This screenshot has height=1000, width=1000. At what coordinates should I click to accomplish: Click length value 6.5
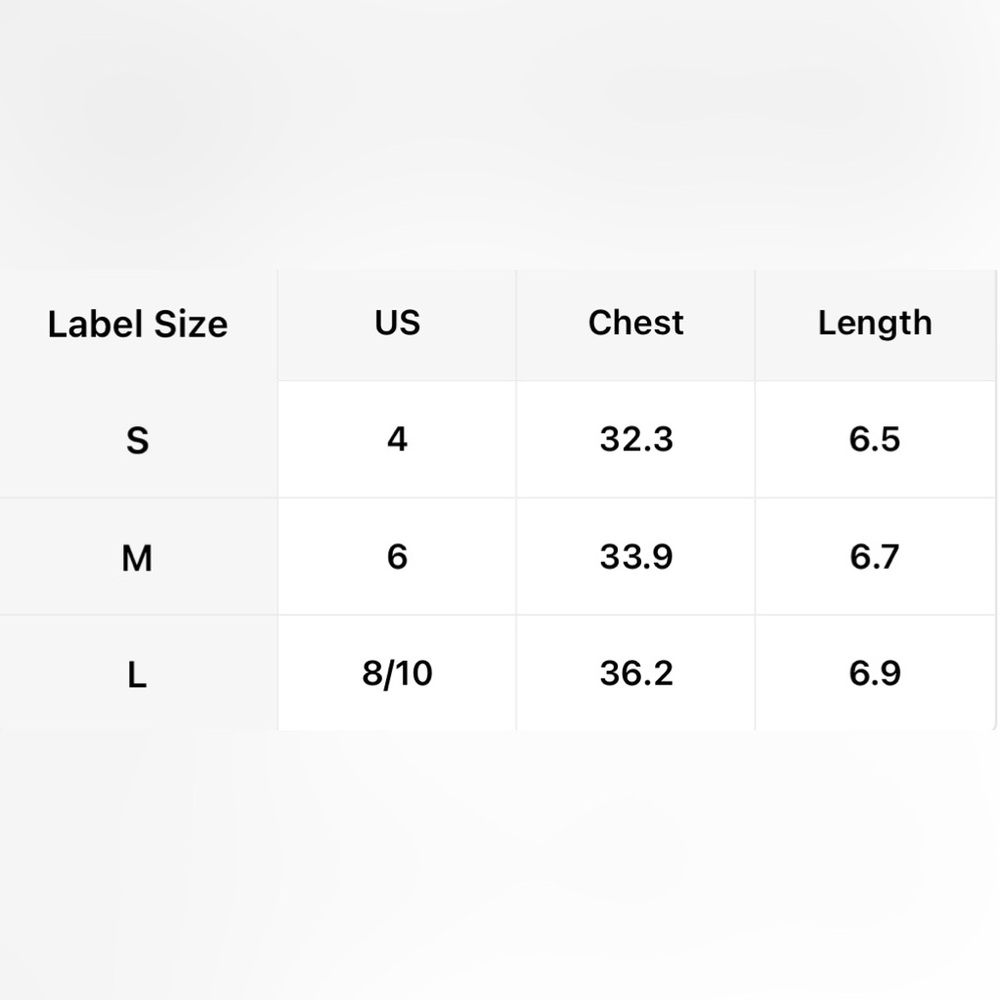pos(875,439)
